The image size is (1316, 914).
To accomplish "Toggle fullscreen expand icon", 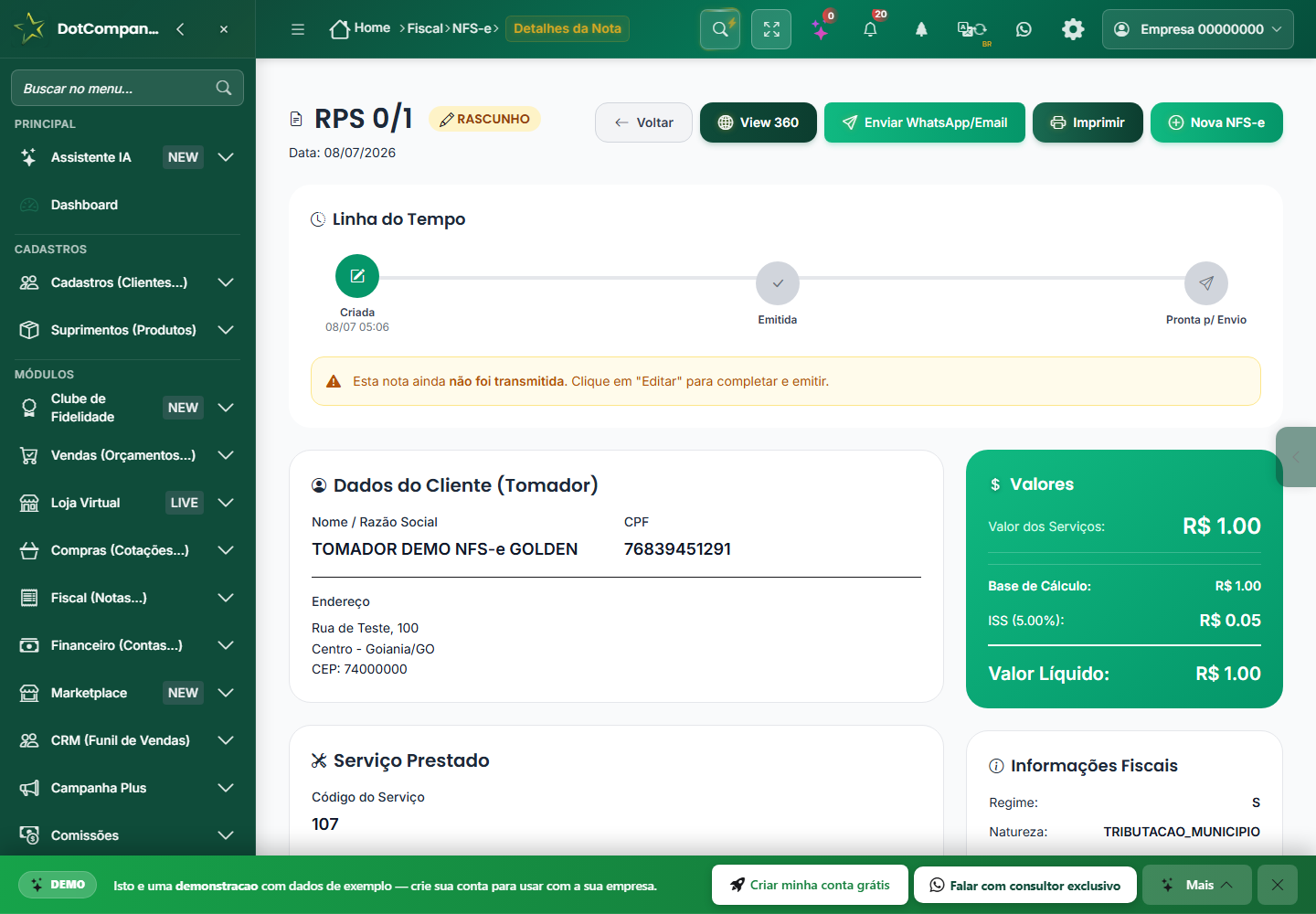I will tap(771, 29).
